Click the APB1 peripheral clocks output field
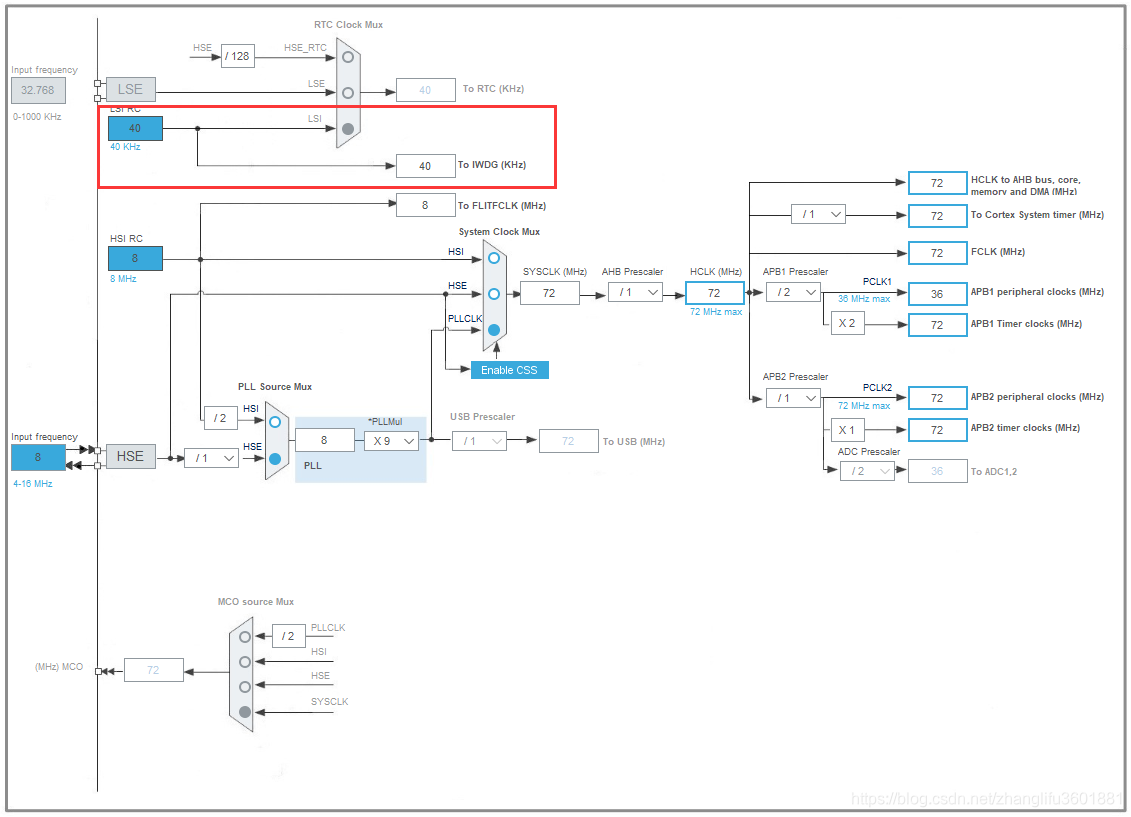 coord(938,294)
